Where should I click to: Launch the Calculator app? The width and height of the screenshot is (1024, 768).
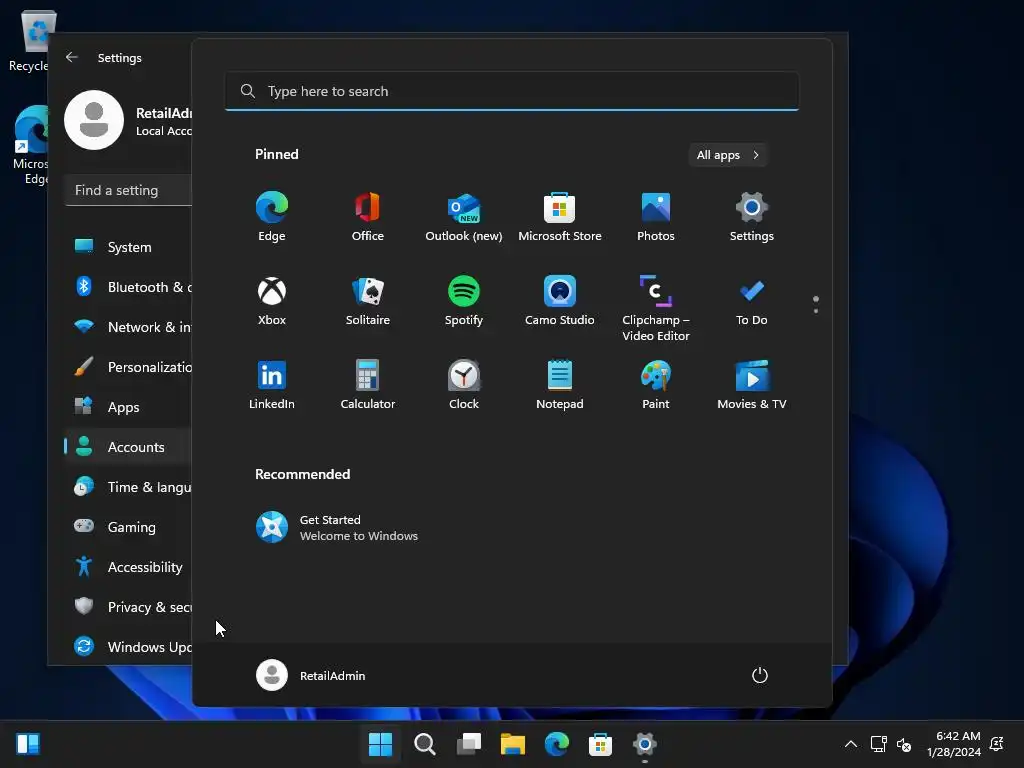(x=368, y=385)
